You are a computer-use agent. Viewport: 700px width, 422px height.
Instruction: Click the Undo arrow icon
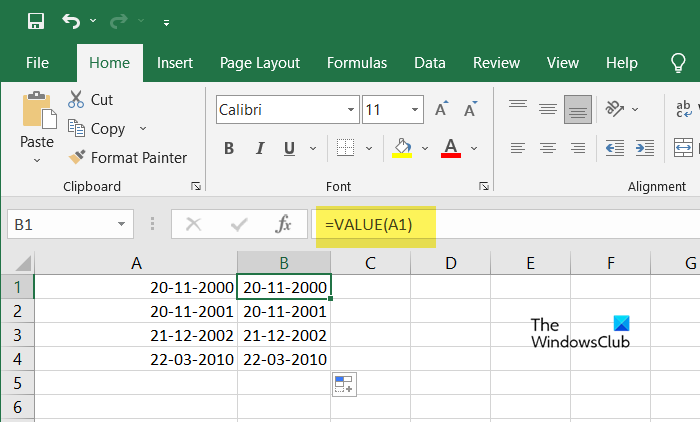(x=71, y=21)
